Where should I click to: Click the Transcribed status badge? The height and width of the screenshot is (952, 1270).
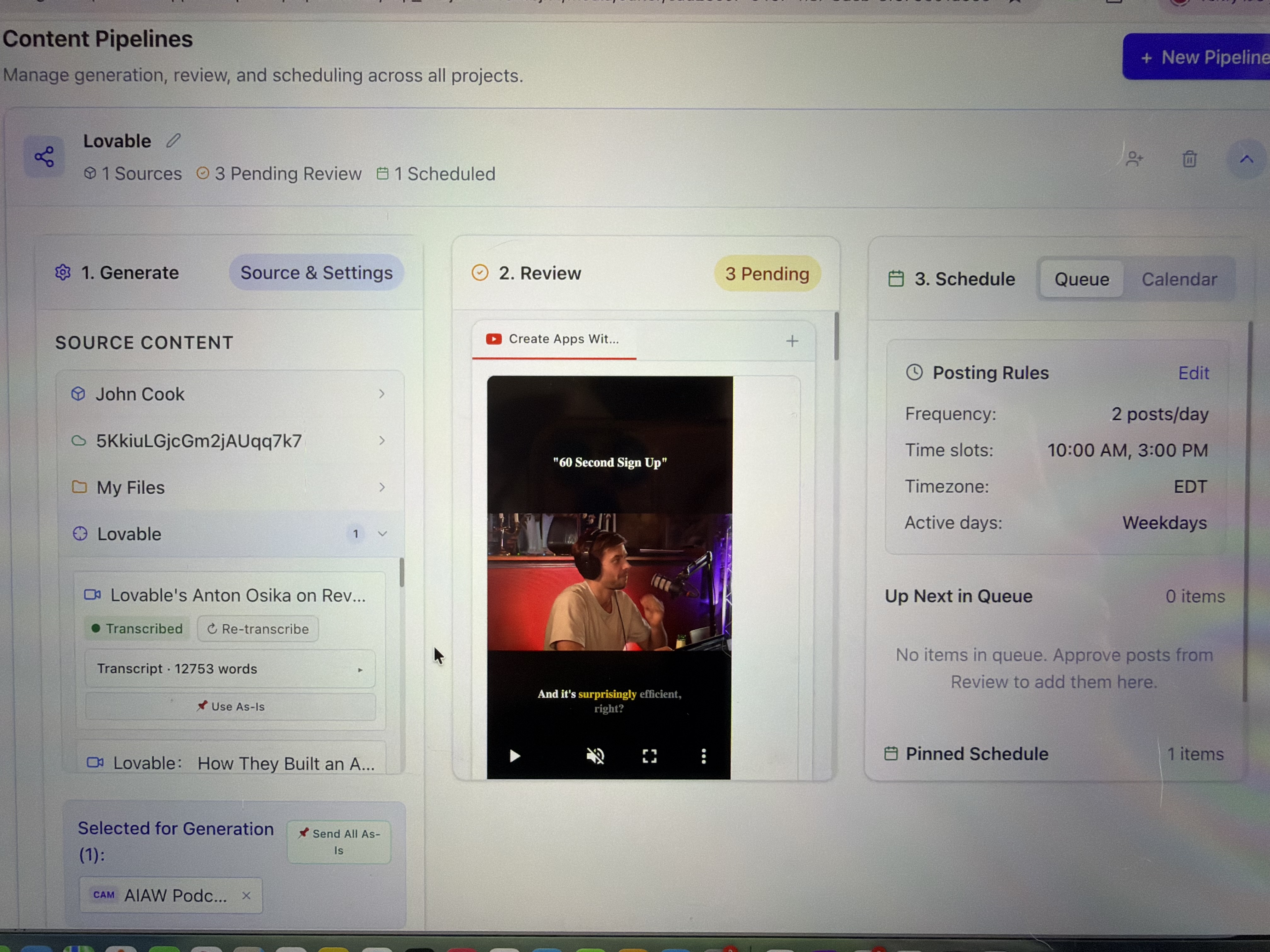[x=137, y=629]
